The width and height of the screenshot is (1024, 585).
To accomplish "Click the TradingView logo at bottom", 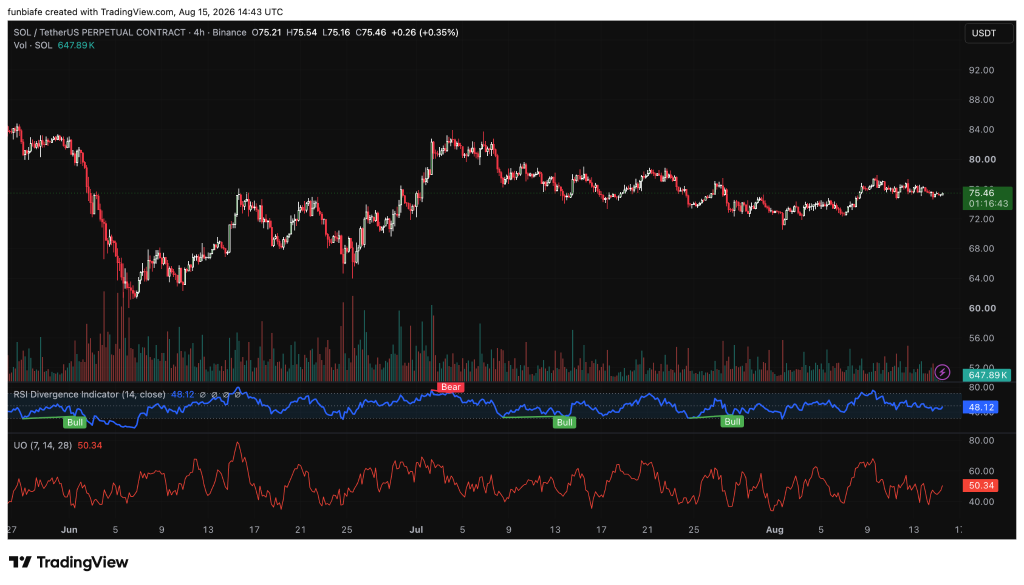I will (69, 562).
